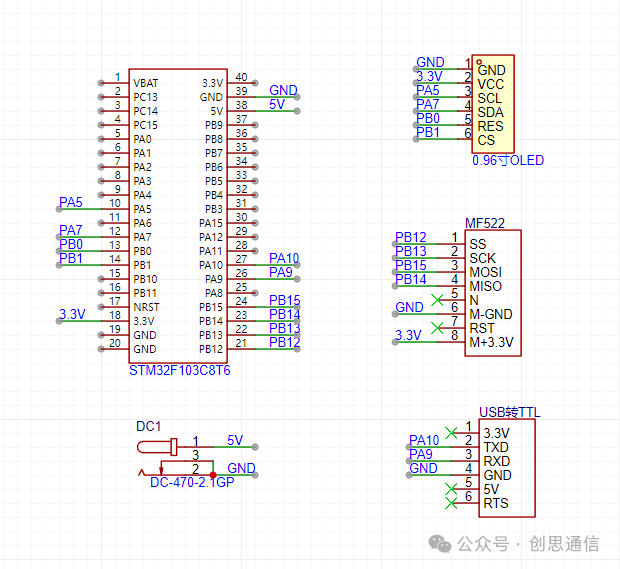Click the GND net label at USB-TTL pin 4

(x=423, y=468)
